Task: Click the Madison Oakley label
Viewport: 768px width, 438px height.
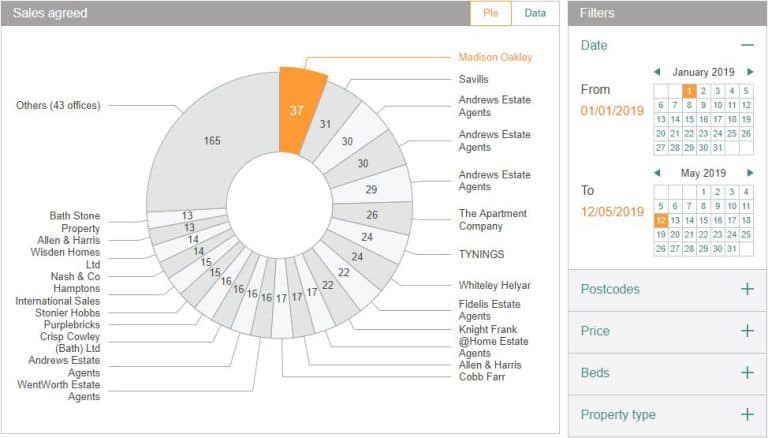Action: click(495, 57)
